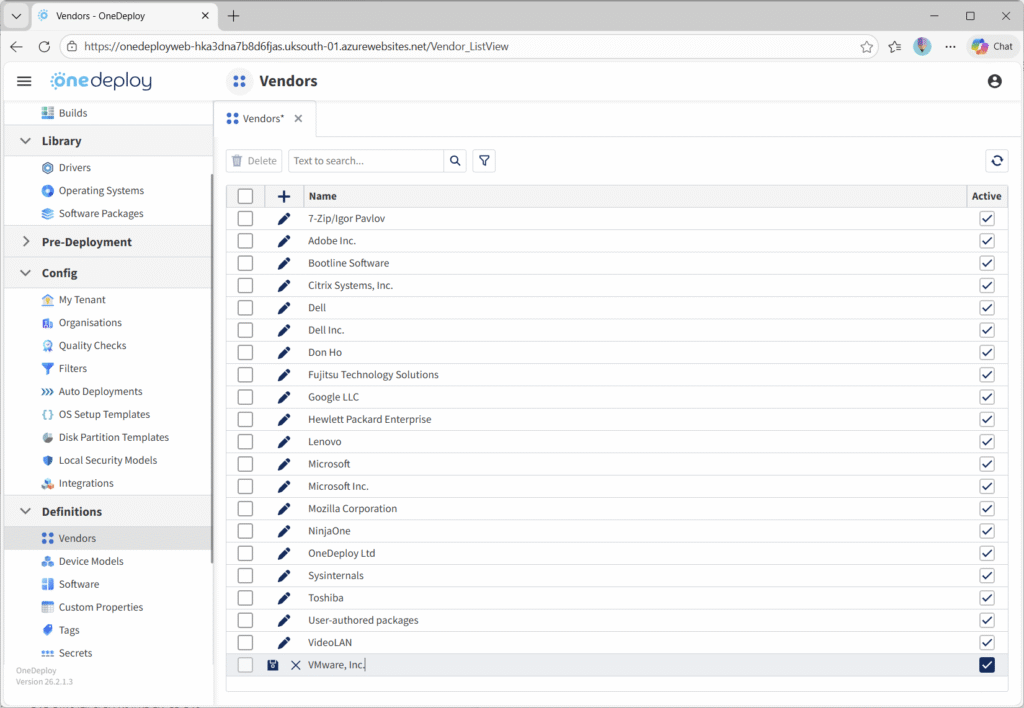
Task: Close the Vendors* tab
Action: (298, 119)
